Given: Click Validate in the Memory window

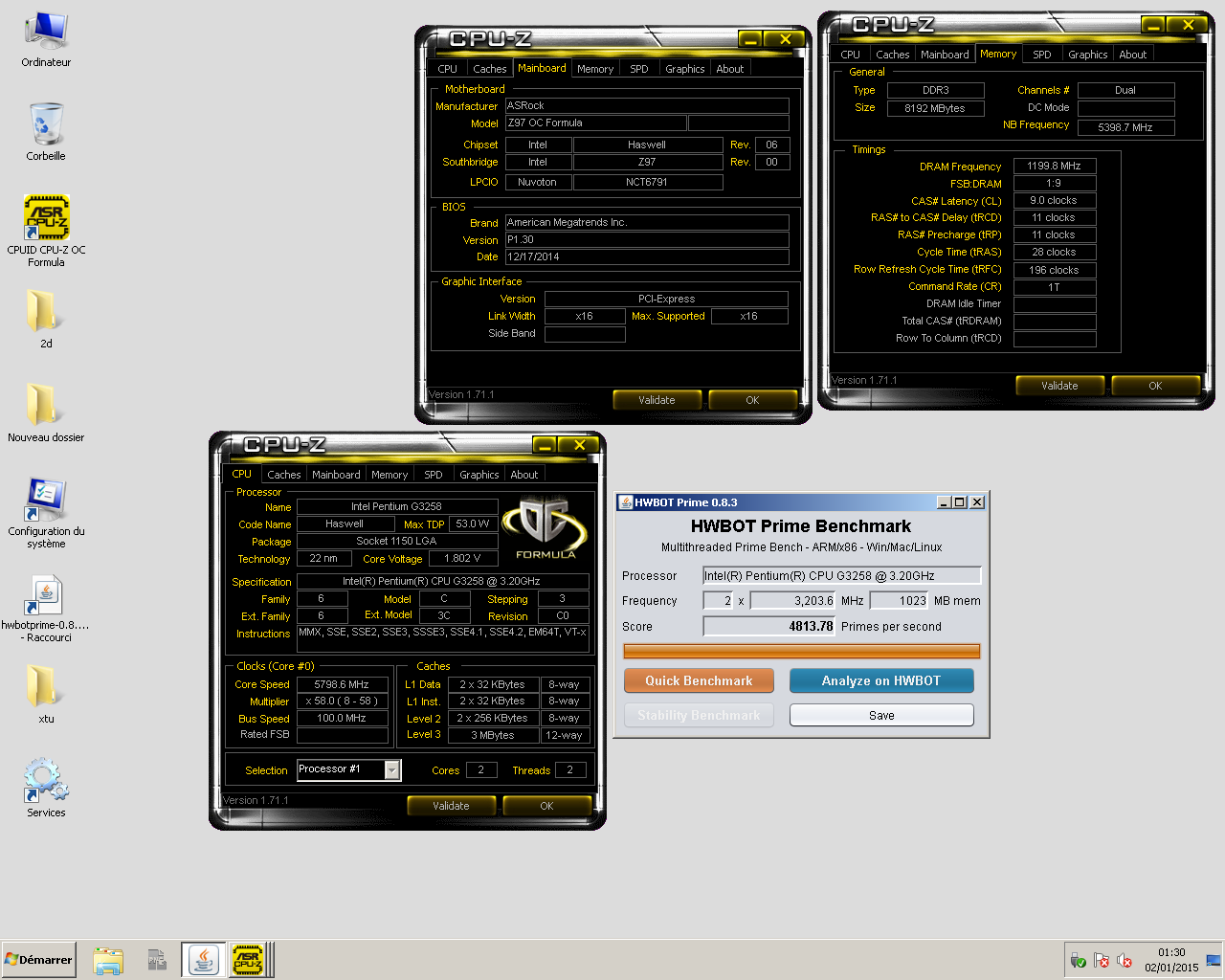Looking at the screenshot, I should click(x=1059, y=386).
